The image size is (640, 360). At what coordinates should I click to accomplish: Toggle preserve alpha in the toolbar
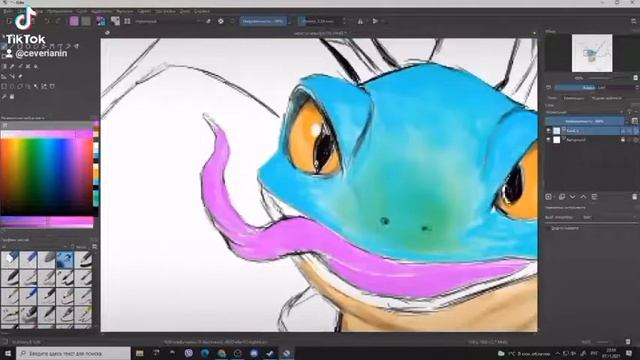click(x=220, y=21)
